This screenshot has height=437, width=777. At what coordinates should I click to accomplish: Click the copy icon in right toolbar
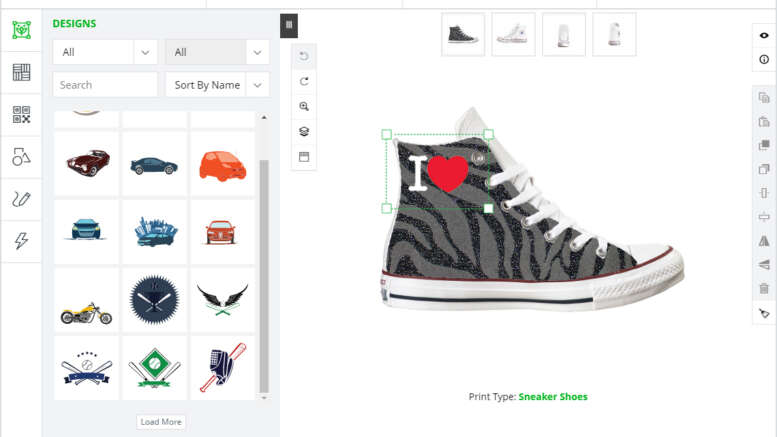click(x=764, y=98)
